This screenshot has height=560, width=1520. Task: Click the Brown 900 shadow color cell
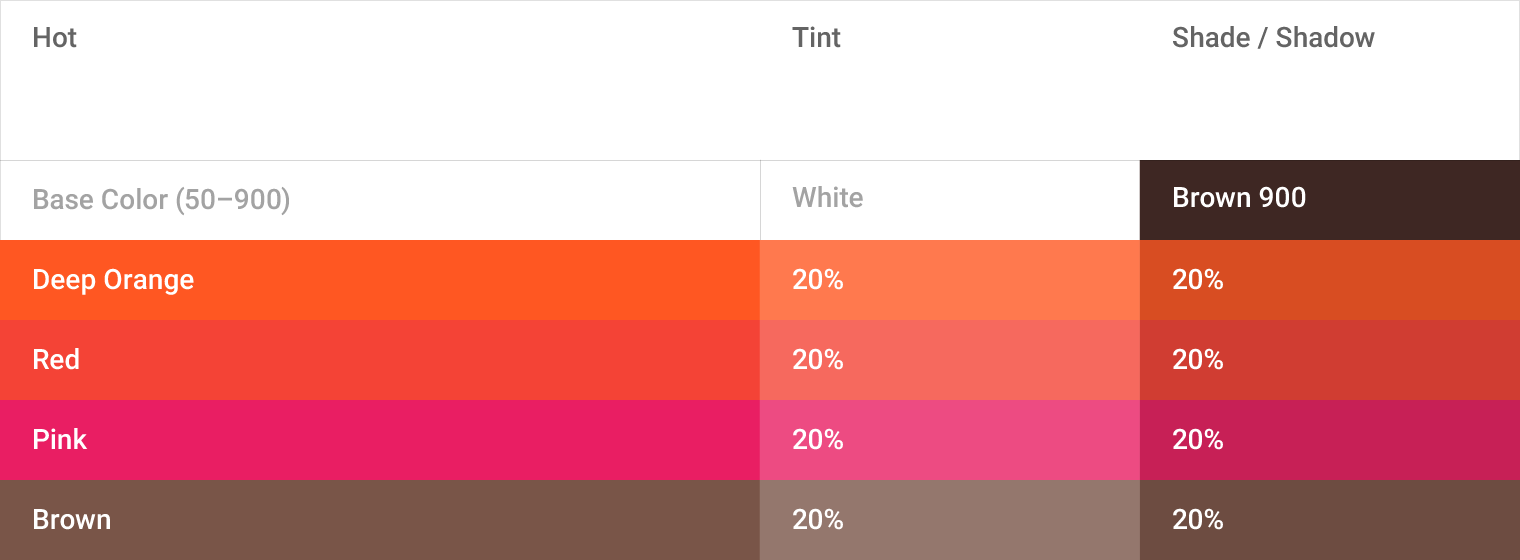coord(1330,199)
